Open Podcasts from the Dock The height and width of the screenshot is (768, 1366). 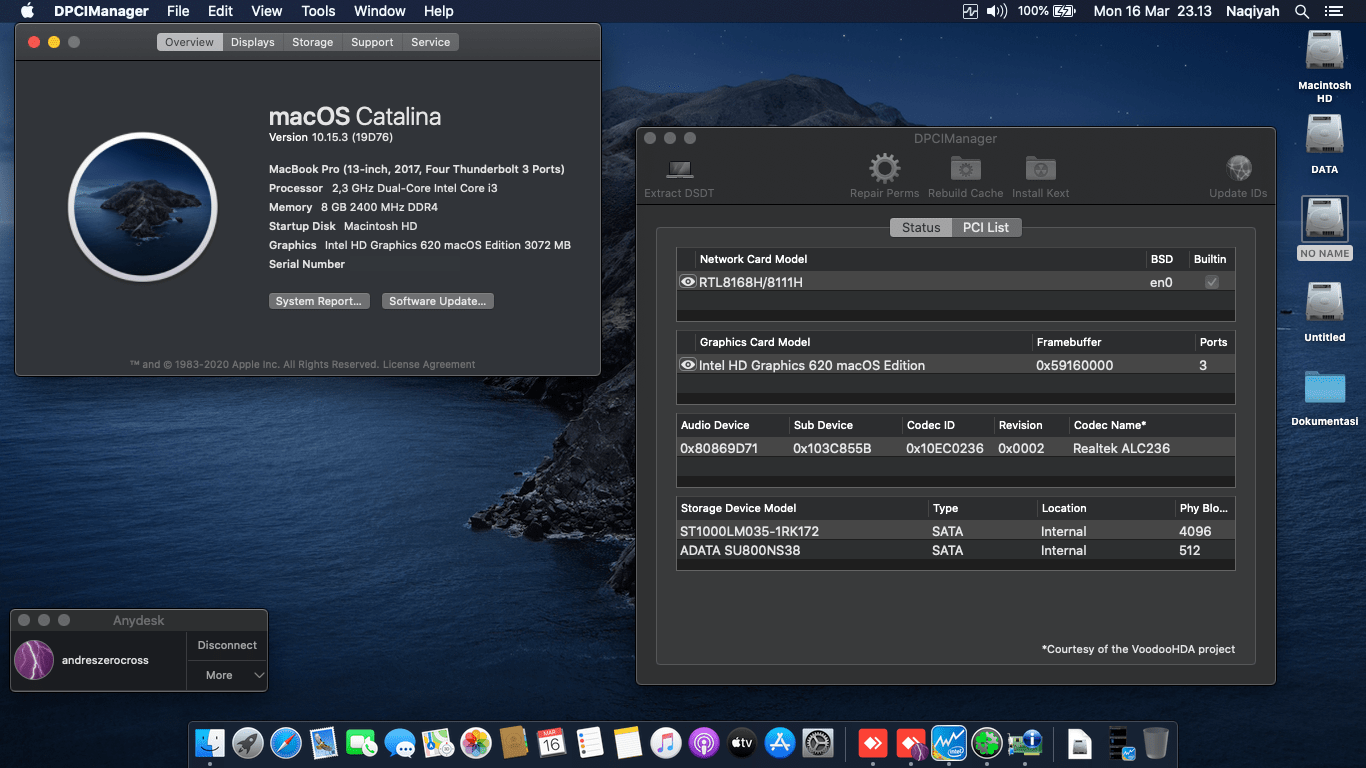(704, 742)
